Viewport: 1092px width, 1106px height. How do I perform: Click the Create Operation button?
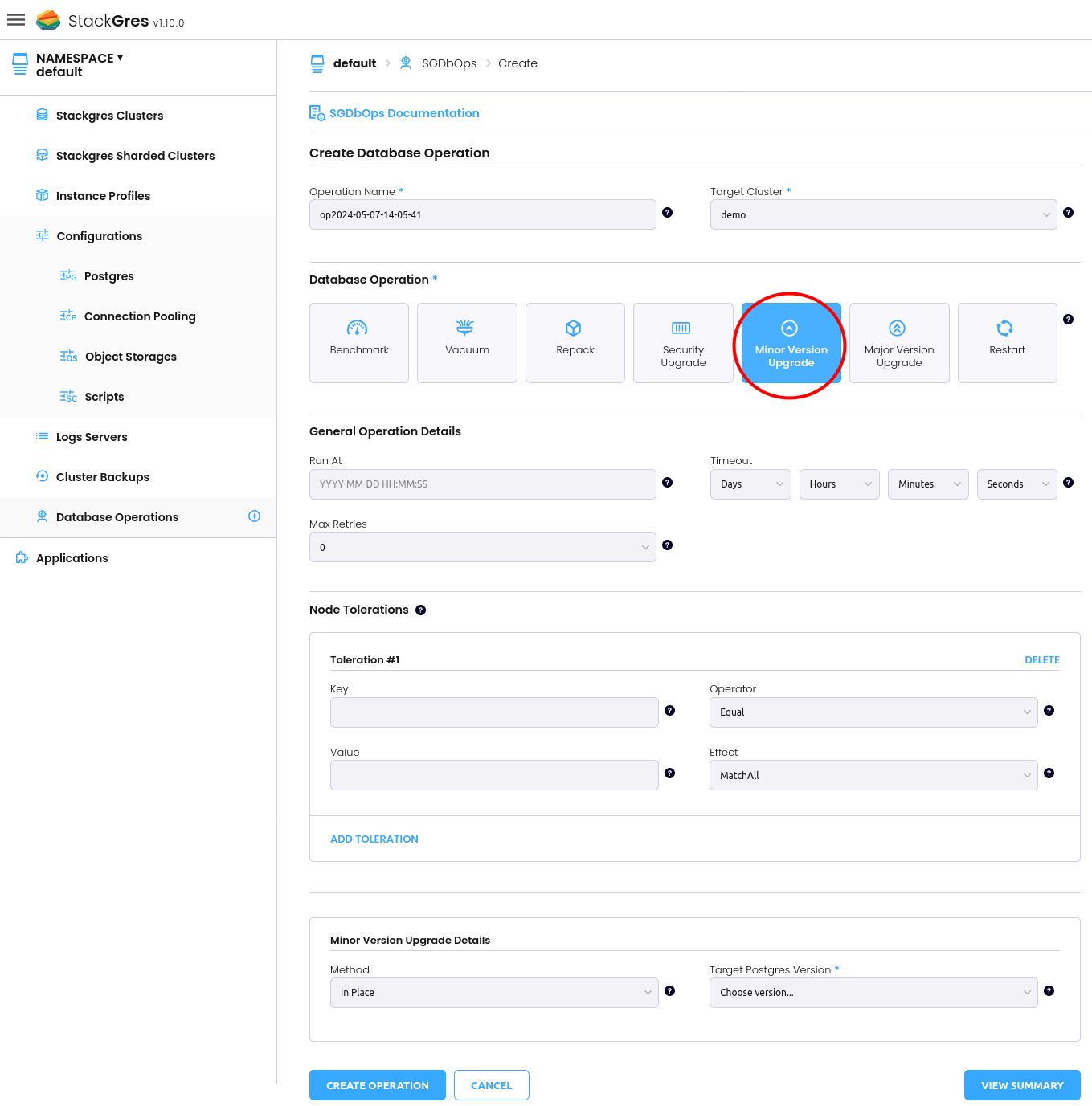pos(378,1085)
